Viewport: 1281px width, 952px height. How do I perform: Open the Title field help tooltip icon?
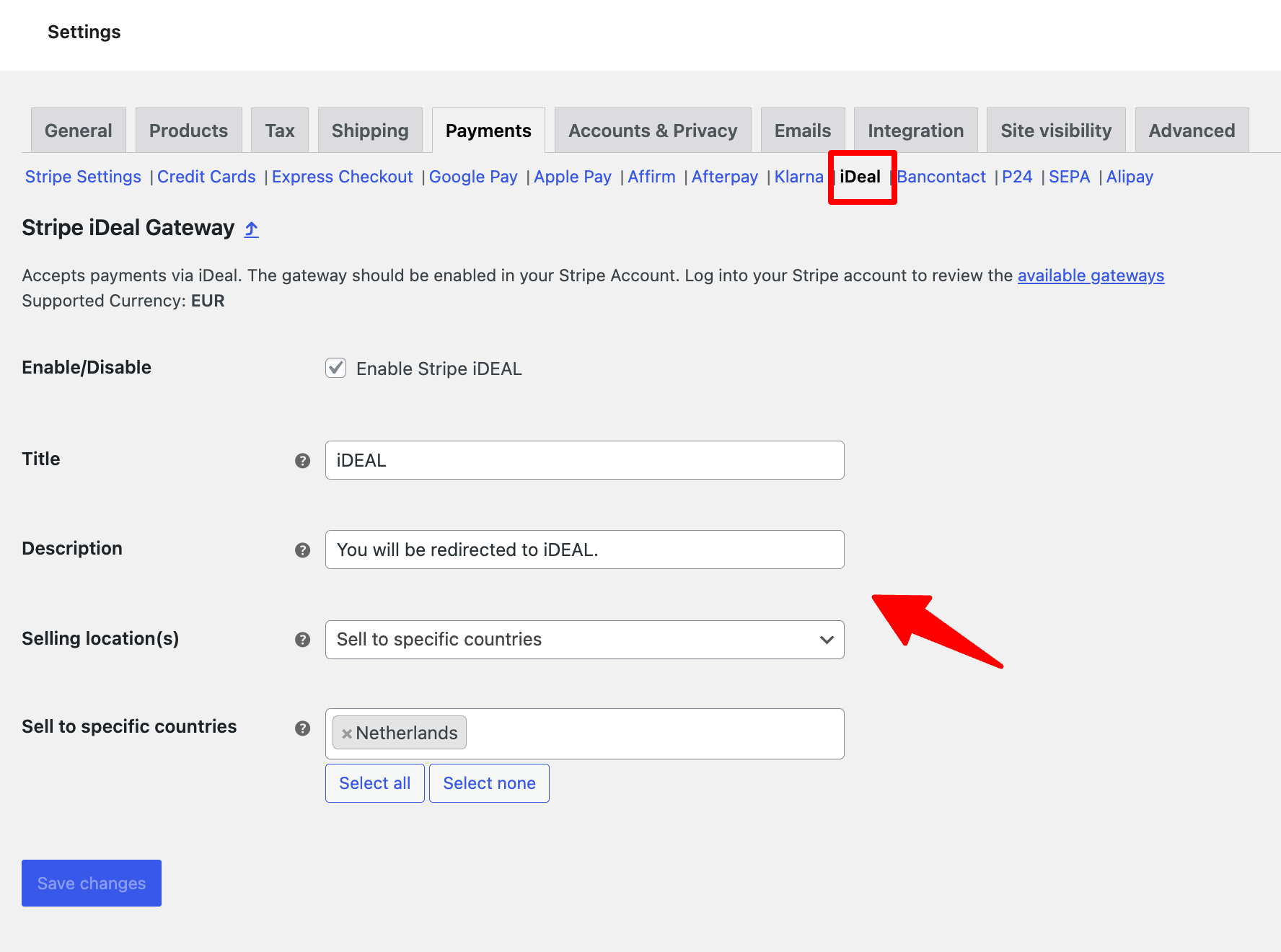[x=302, y=461]
